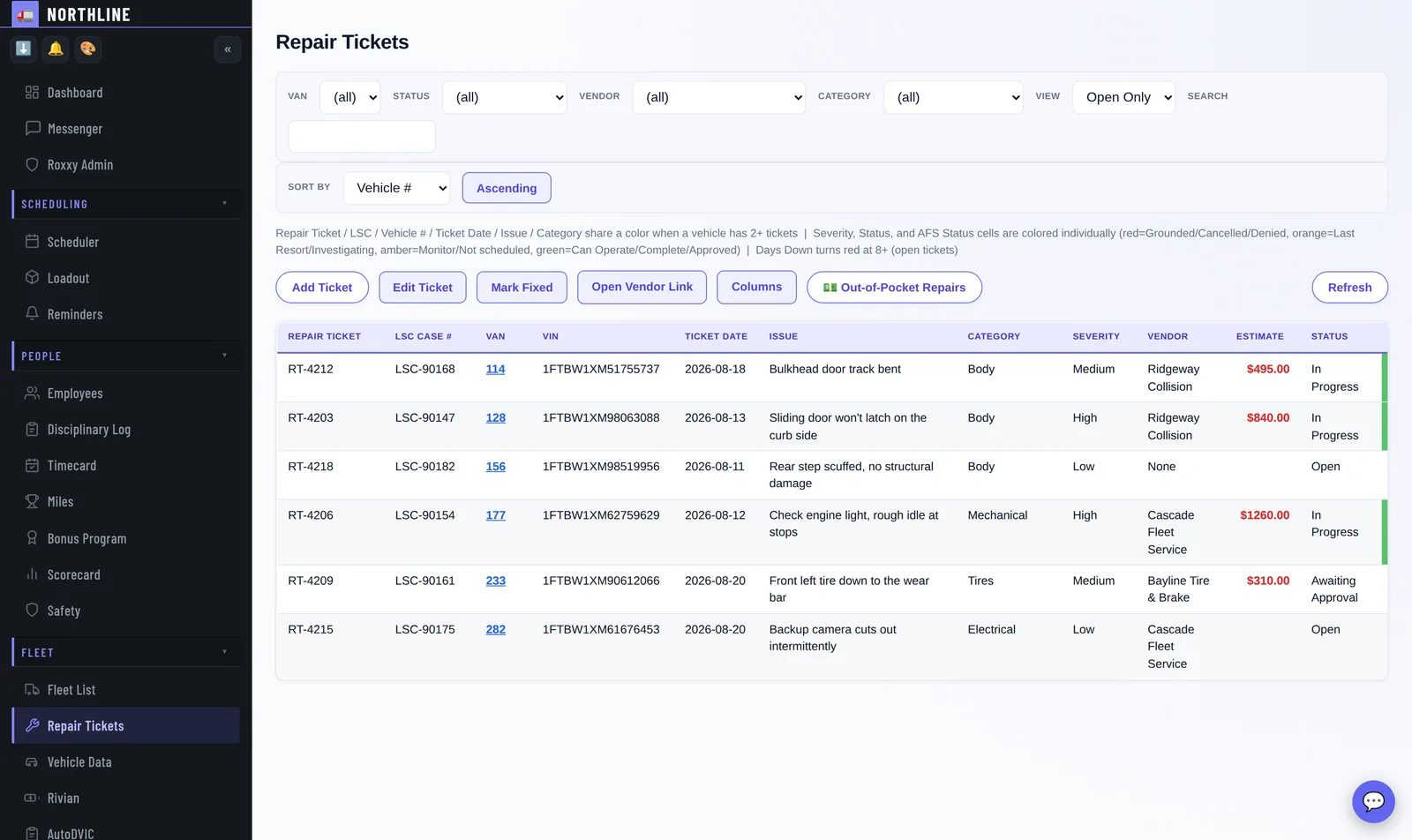
Task: Open the floating chat bubble button
Action: 1373,801
